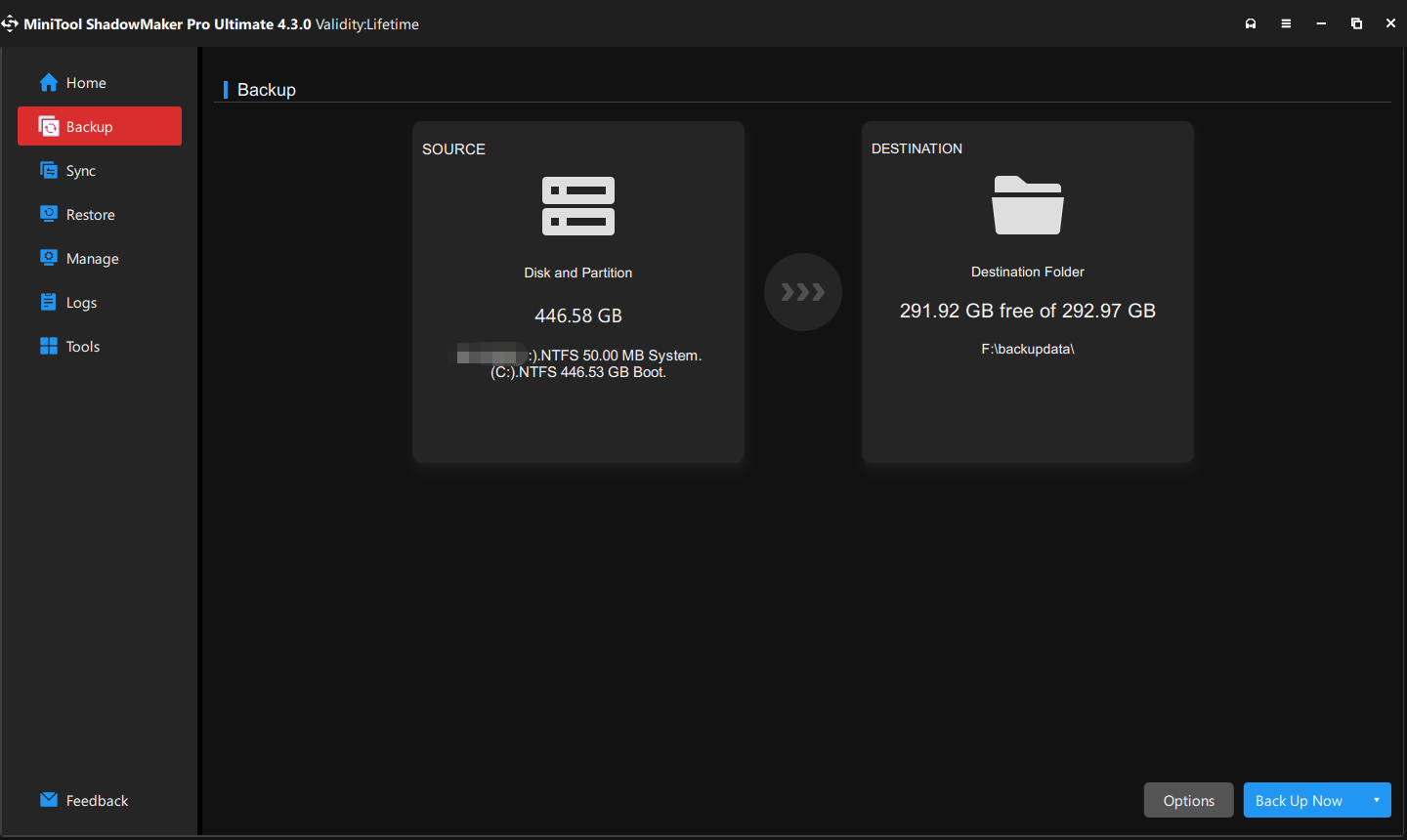Open the Feedback link label
This screenshot has width=1407, height=840.
pyautogui.click(x=97, y=801)
